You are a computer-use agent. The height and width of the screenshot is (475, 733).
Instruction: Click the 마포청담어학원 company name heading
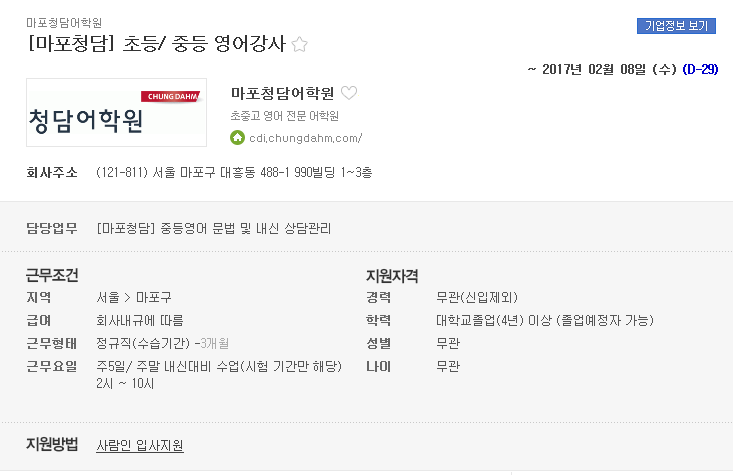282,93
